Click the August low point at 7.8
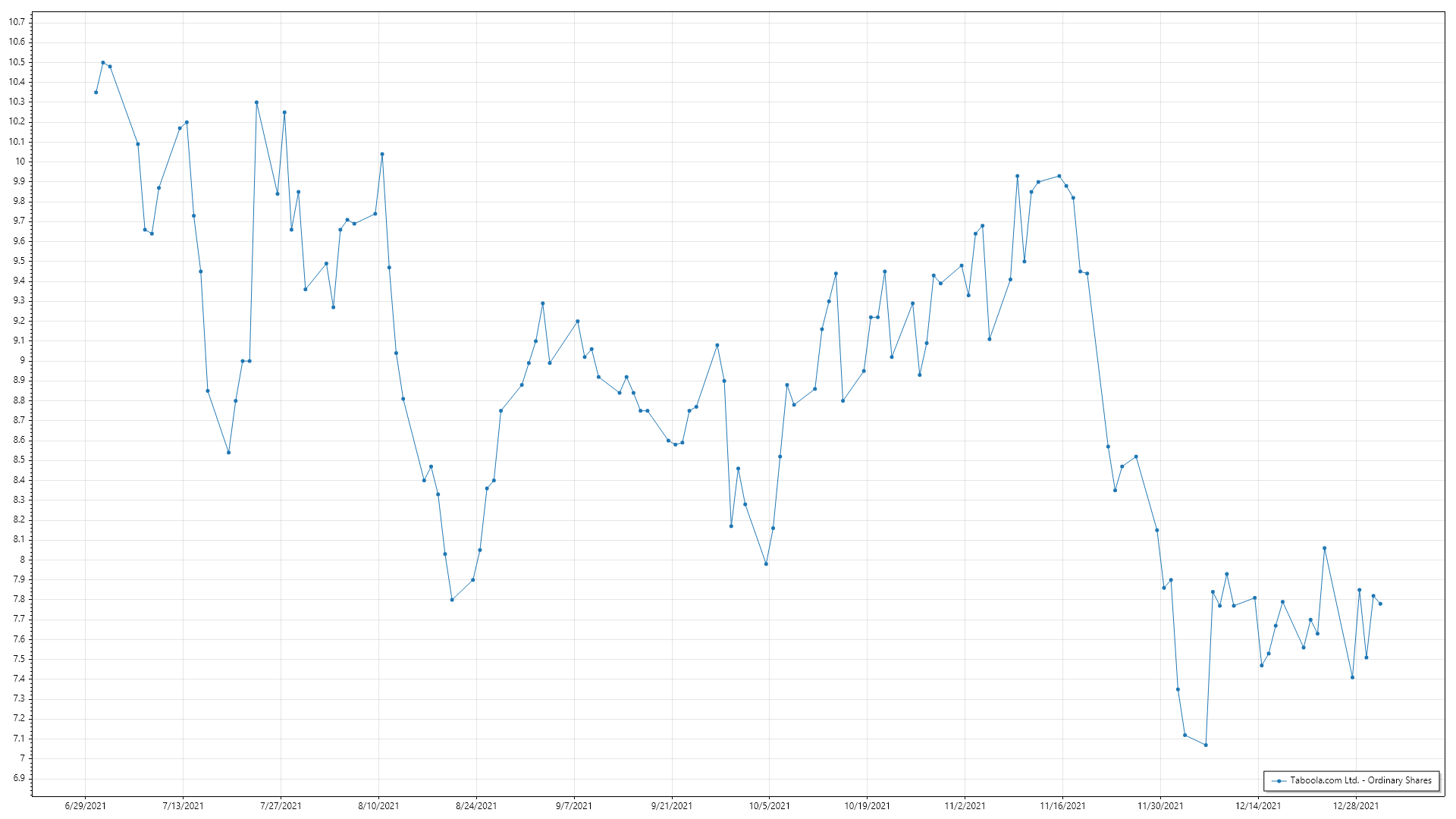Image resolution: width=1456 pixels, height=819 pixels. [x=452, y=600]
